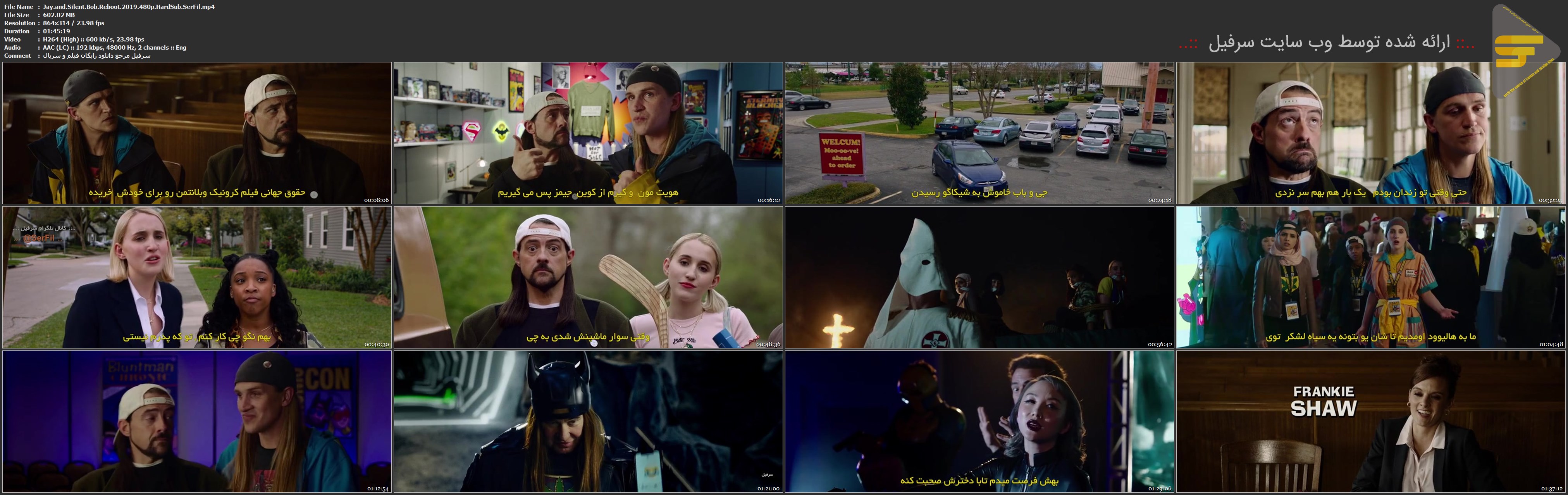Click the Bluntman panel thumbnail at 01:12:54

[x=196, y=421]
